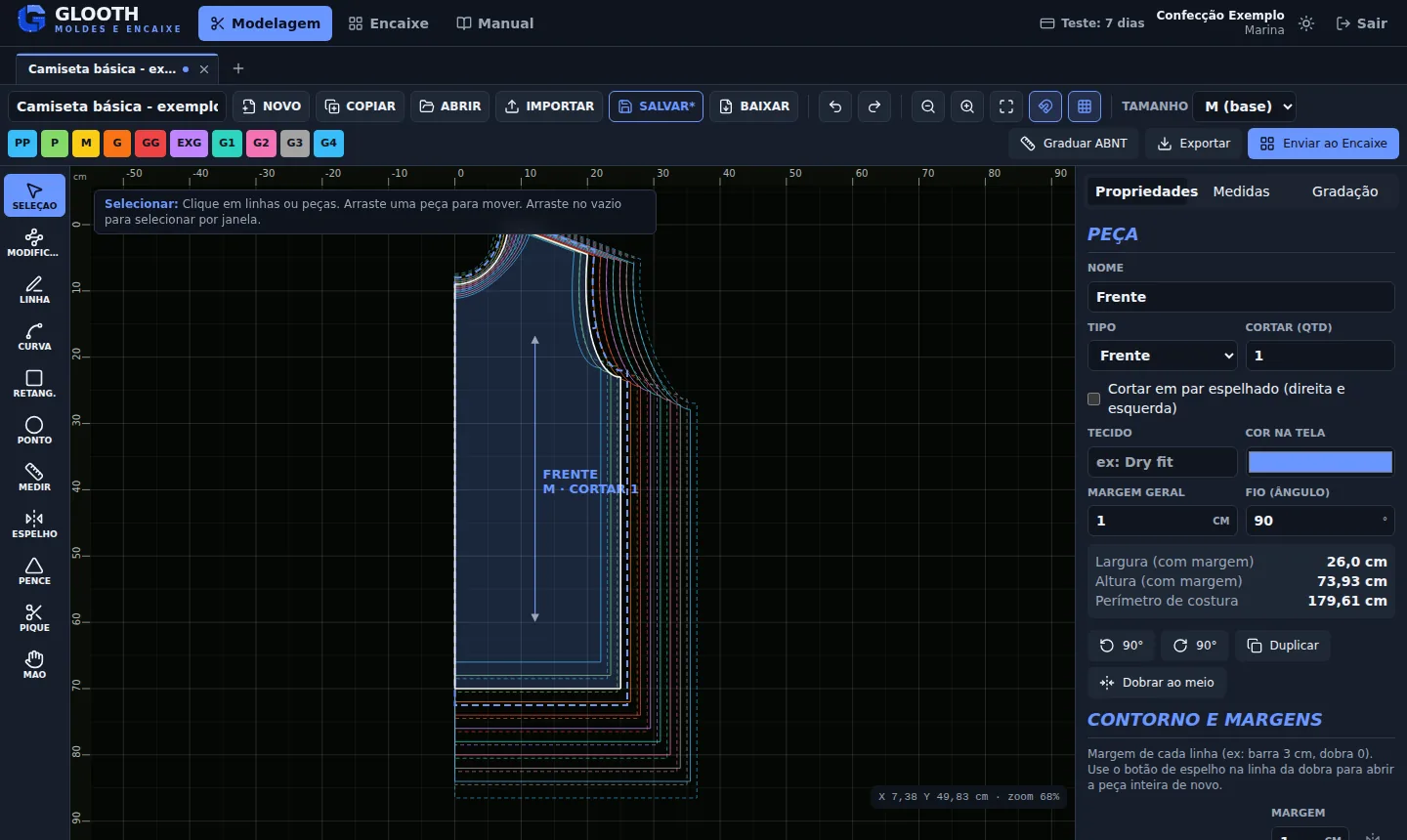The height and width of the screenshot is (840, 1407).
Task: Click the Salvar button
Action: [656, 106]
